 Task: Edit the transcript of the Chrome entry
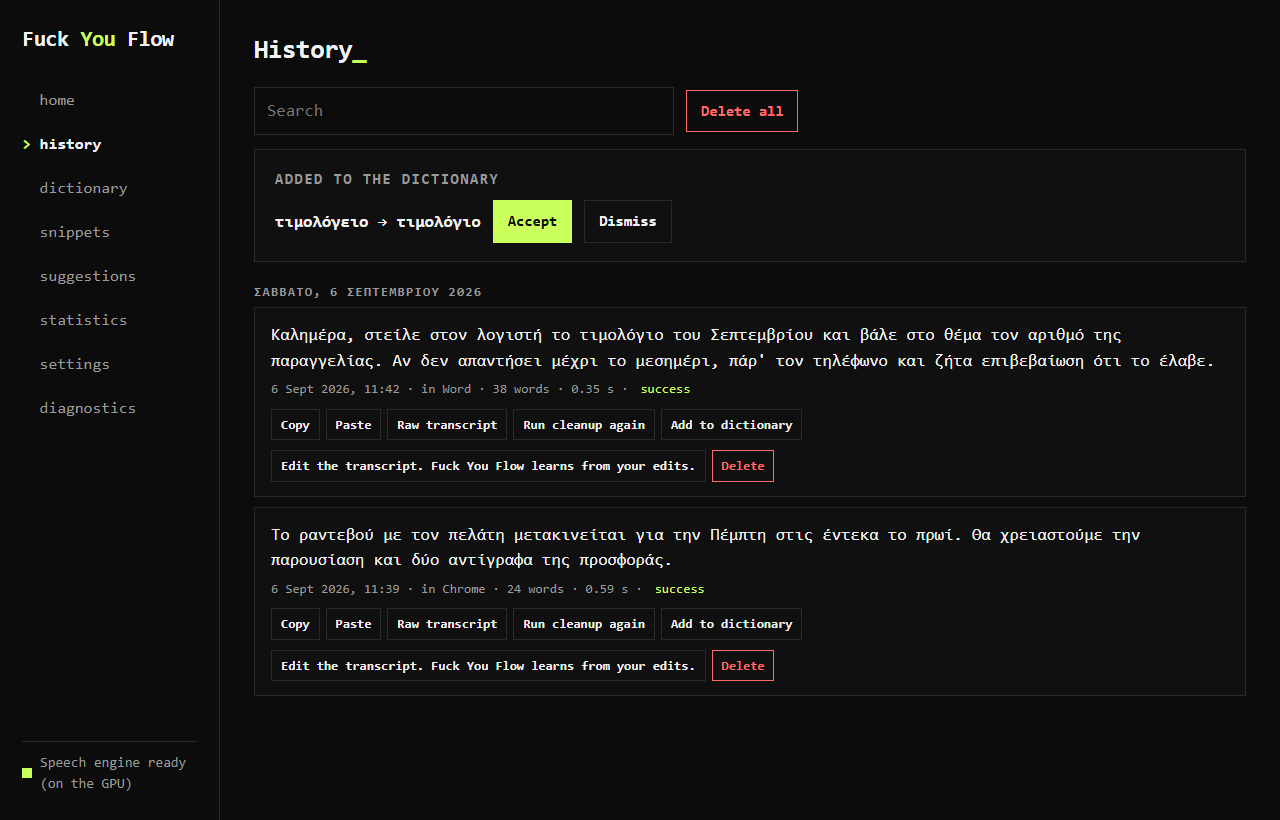(488, 666)
